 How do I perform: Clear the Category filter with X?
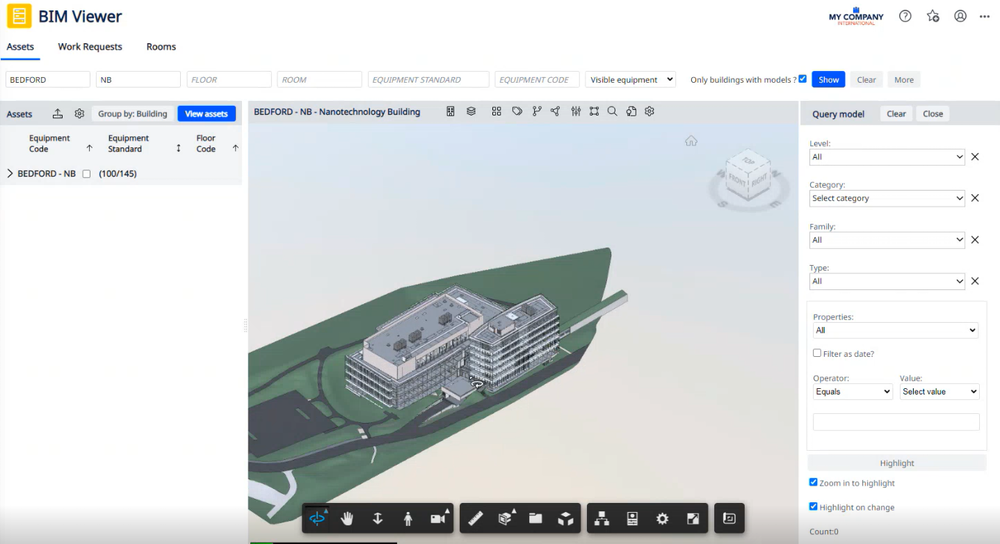(x=975, y=198)
